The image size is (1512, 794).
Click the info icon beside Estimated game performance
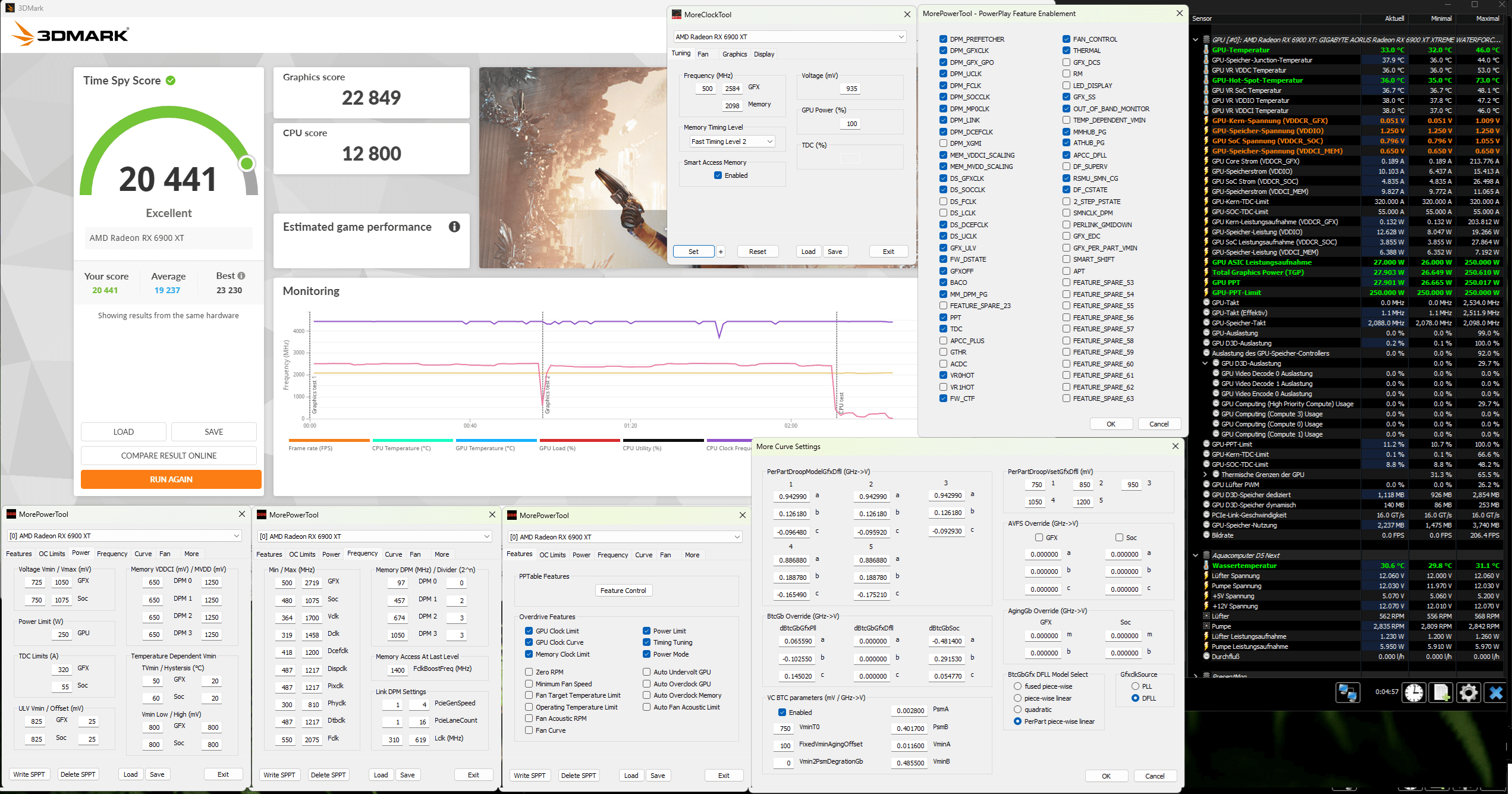coord(454,227)
